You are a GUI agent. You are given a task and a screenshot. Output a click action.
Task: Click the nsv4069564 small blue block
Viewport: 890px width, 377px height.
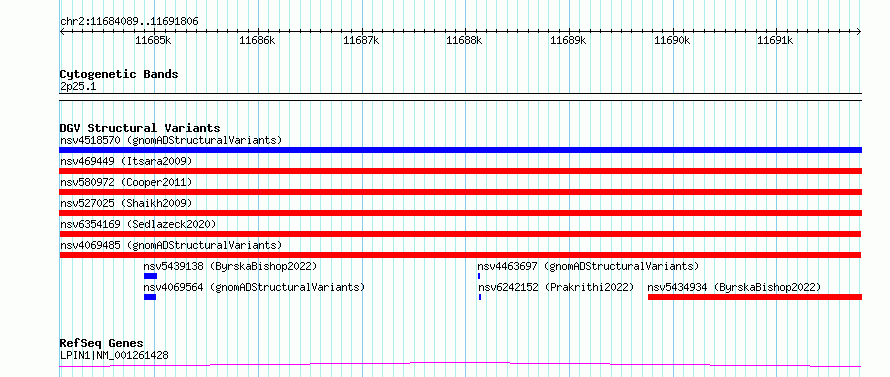tap(150, 297)
